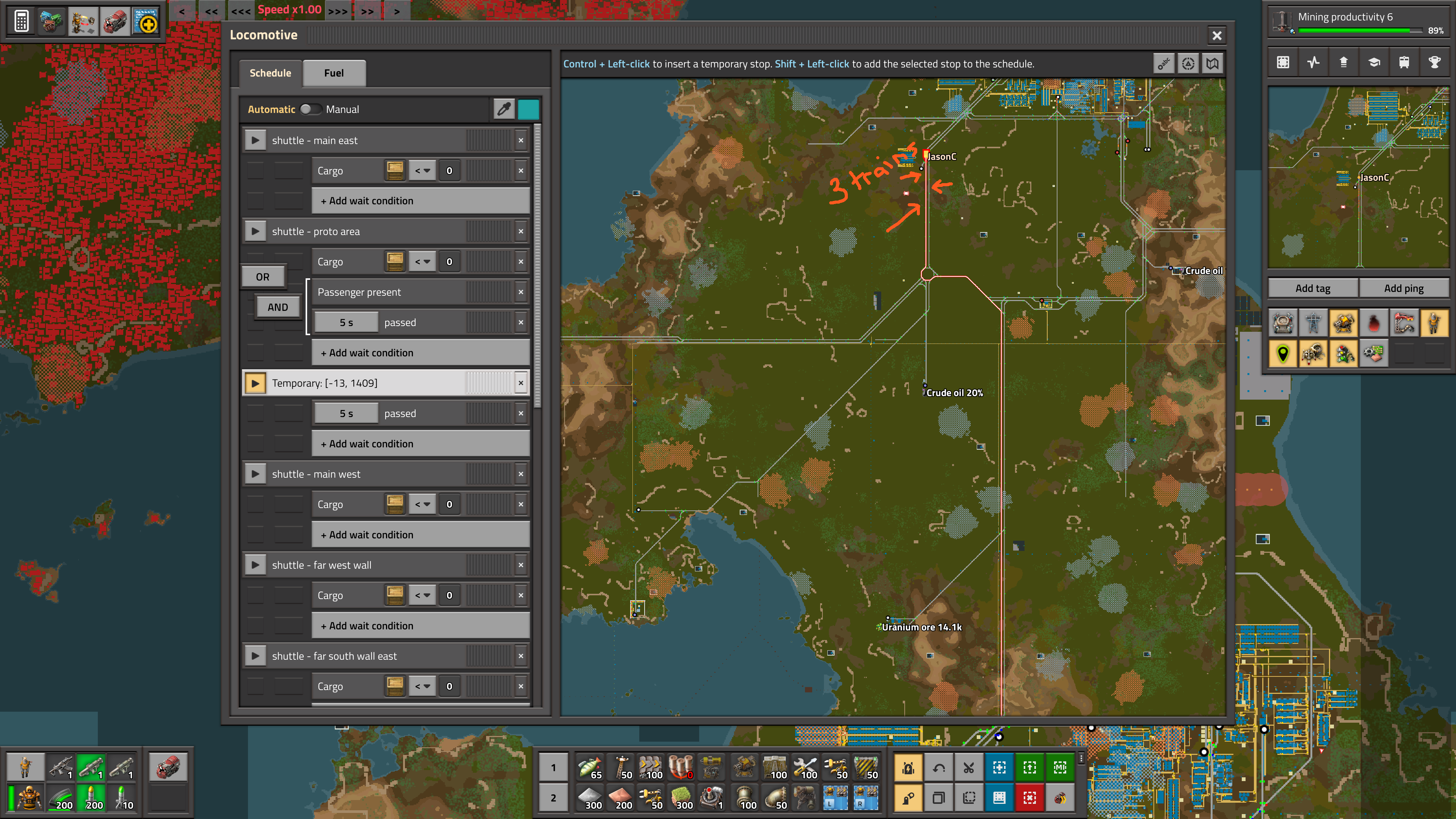Toggle the minimap selection frame icon
The height and width of the screenshot is (819, 1456).
1283,62
